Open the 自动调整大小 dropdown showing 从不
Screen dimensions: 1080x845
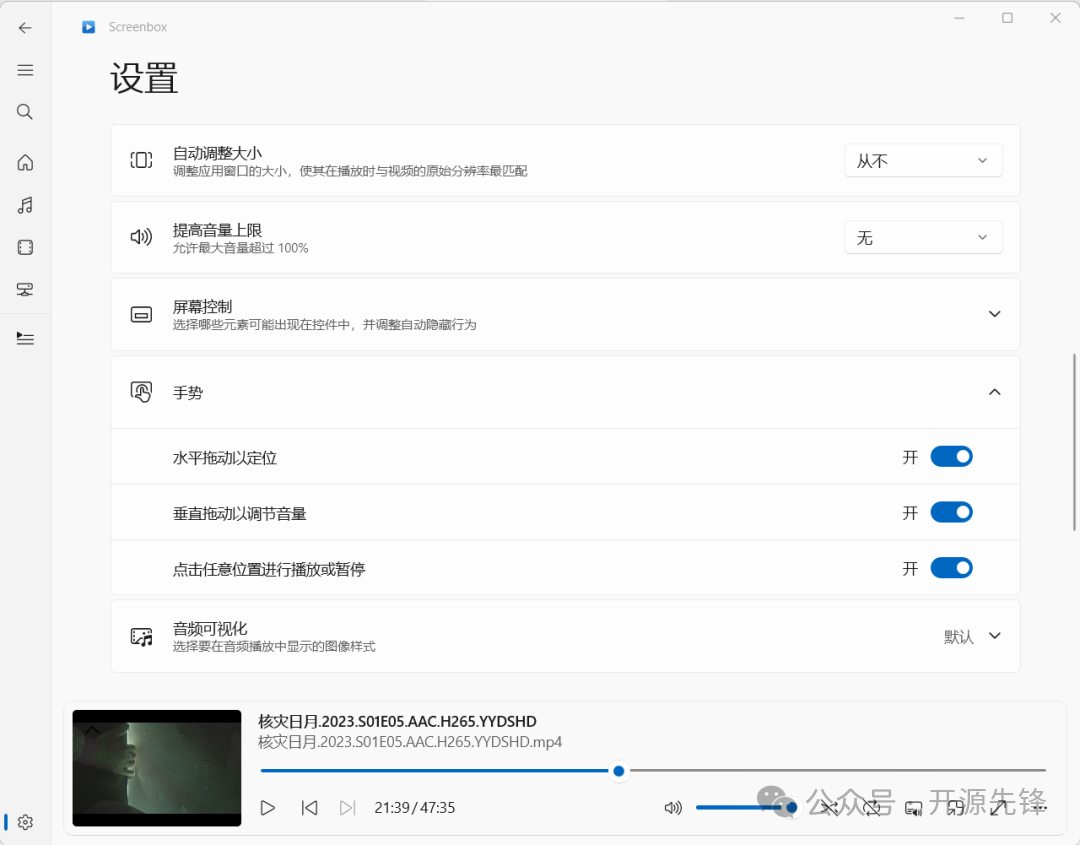(x=922, y=160)
